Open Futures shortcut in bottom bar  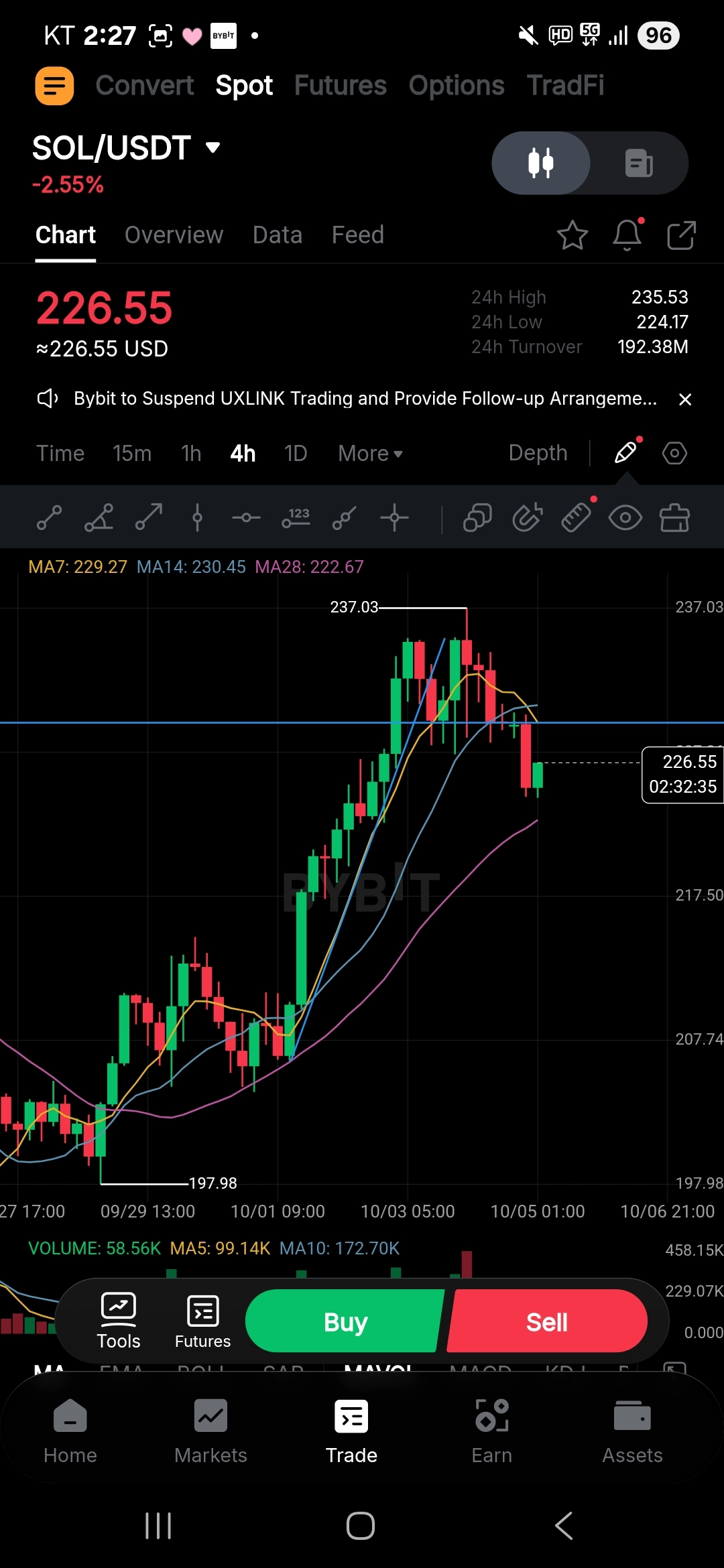tap(202, 1322)
